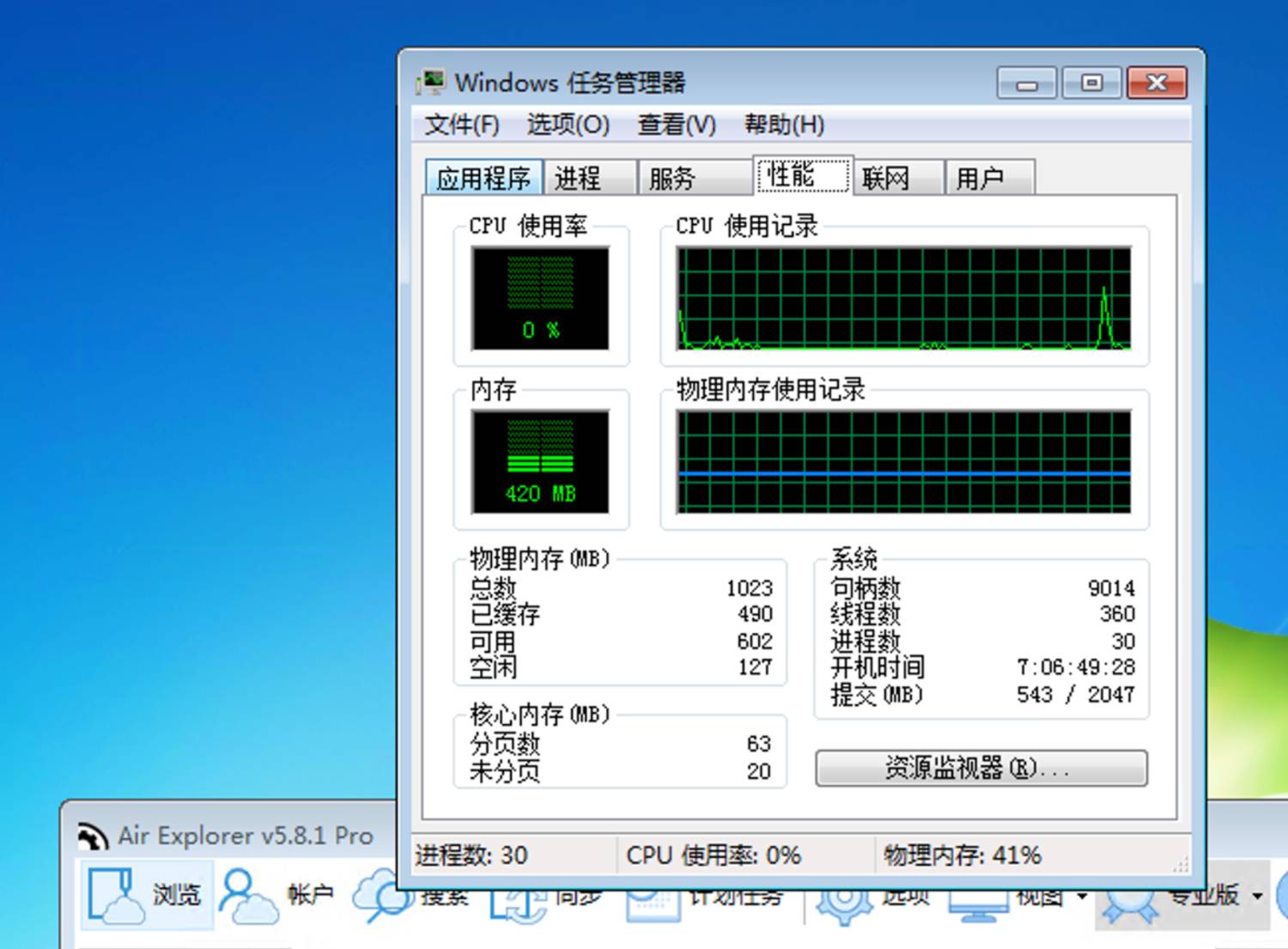Select the 性能 tab

[802, 175]
